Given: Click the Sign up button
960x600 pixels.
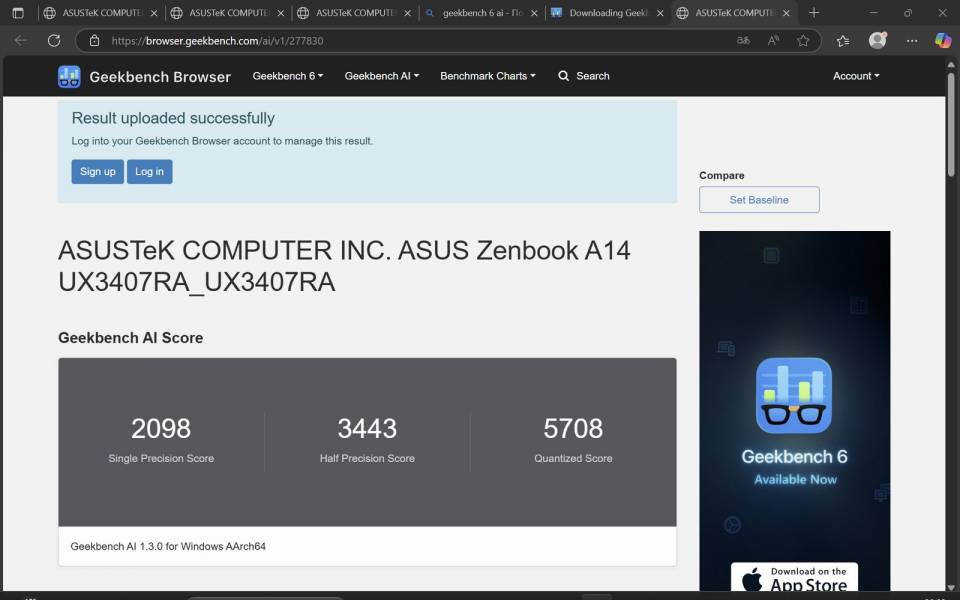Looking at the screenshot, I should [x=97, y=171].
